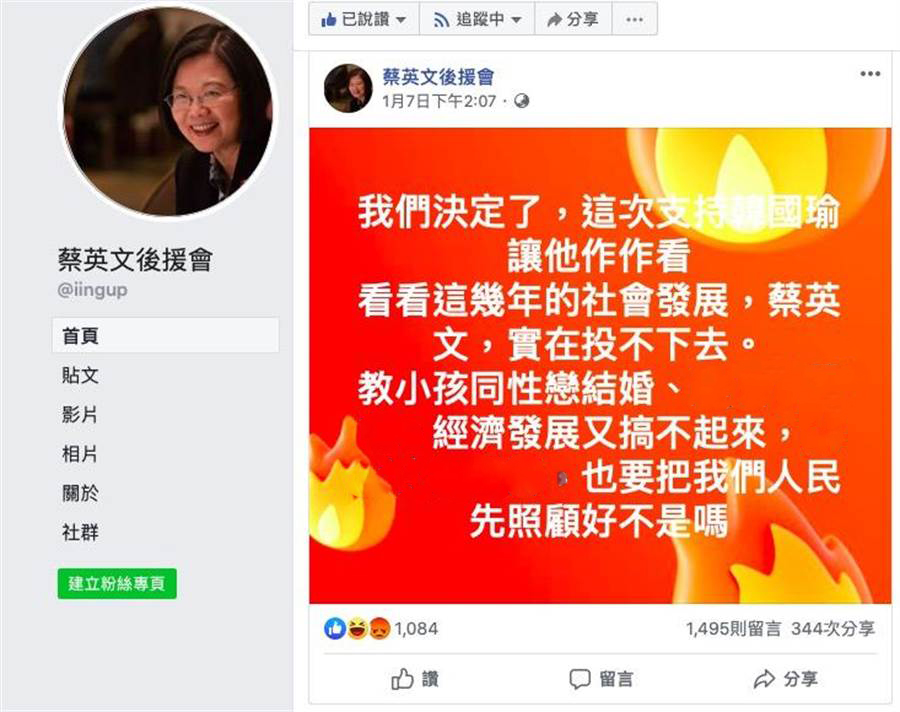Expand the 追蹤中 following dropdown

(477, 20)
